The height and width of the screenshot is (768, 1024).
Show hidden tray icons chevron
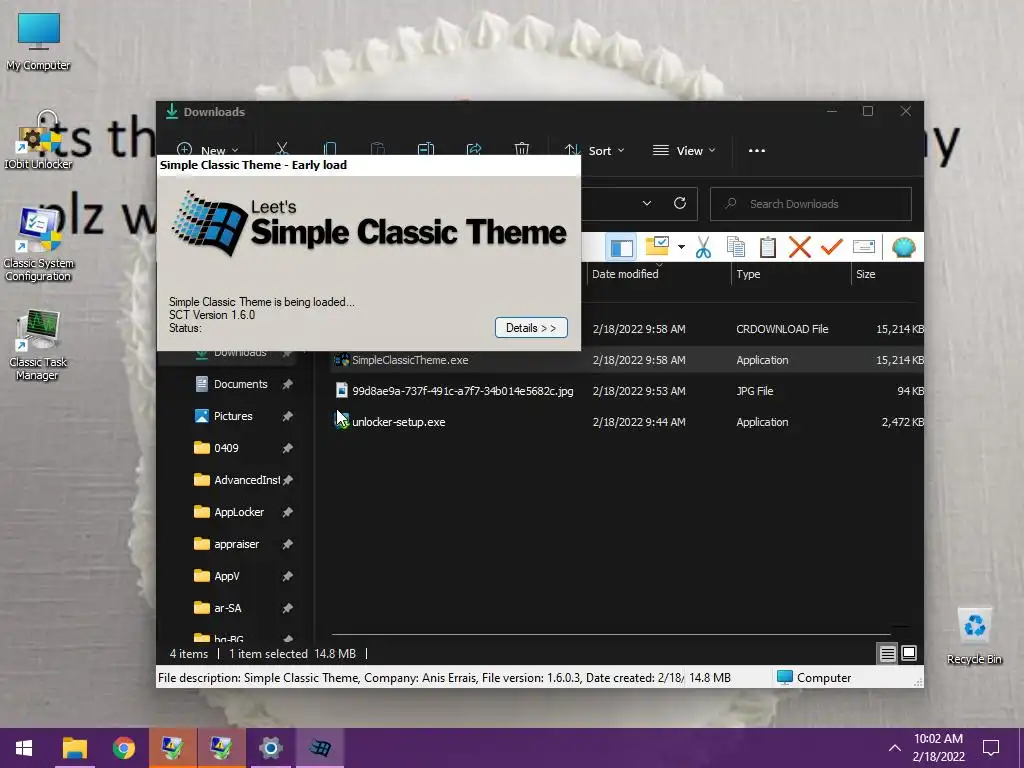point(895,748)
